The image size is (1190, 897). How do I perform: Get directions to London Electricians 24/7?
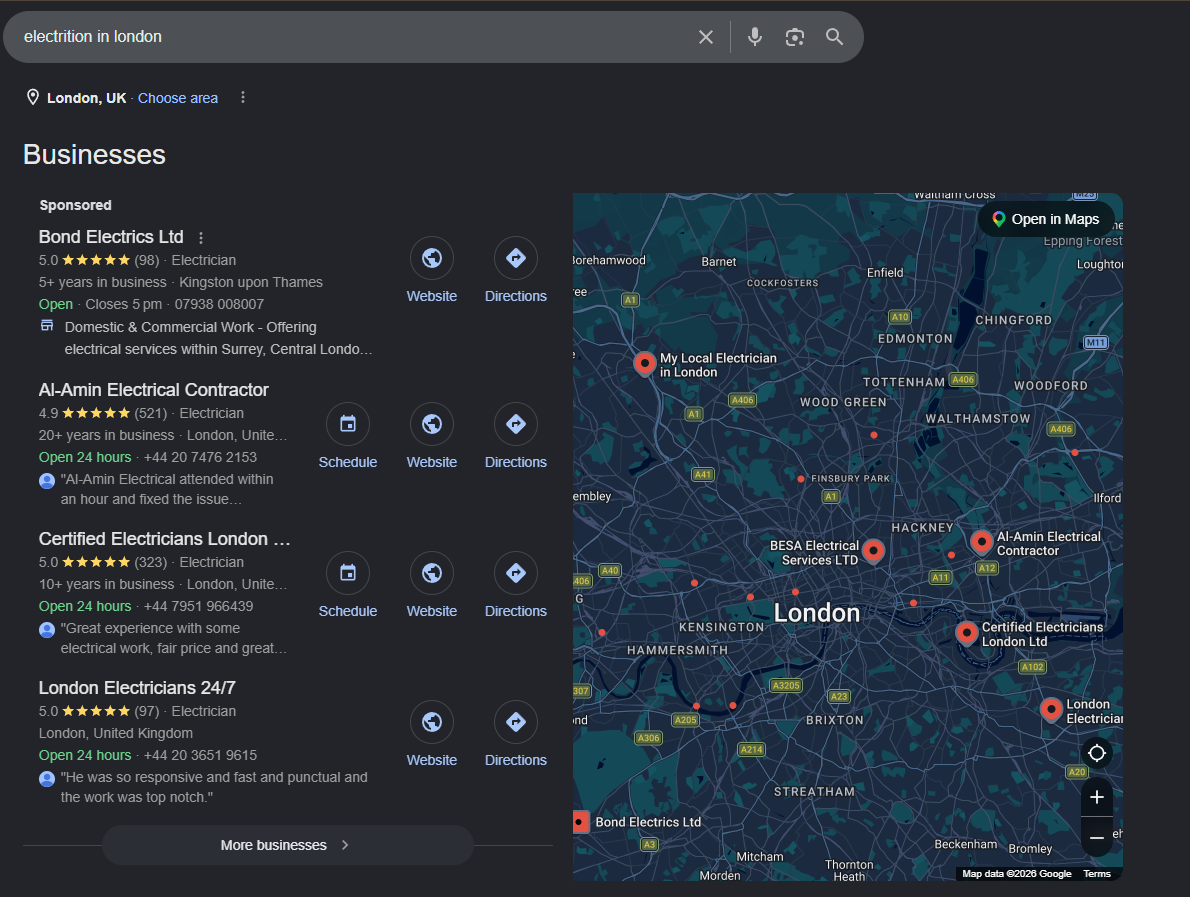[516, 722]
